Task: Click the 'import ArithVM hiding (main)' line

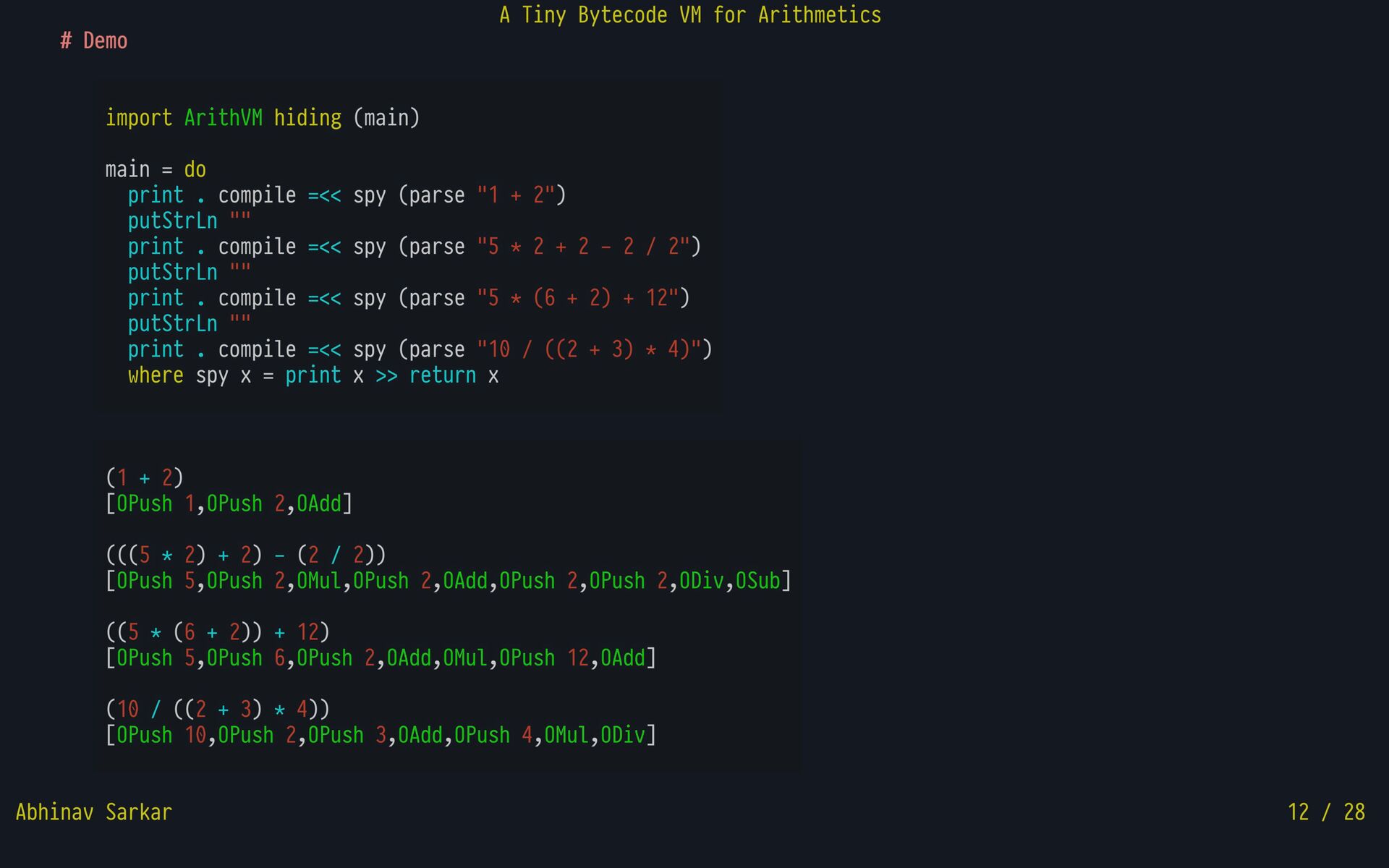Action: [262, 118]
